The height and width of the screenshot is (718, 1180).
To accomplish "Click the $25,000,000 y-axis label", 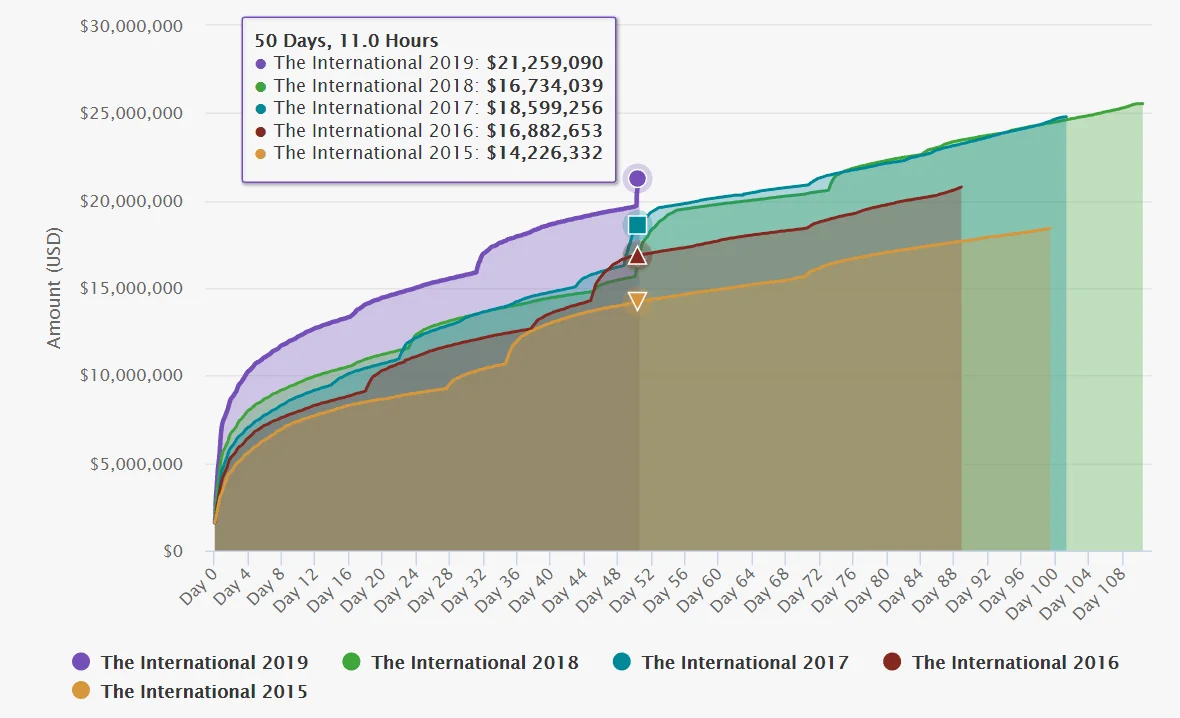I will point(132,113).
